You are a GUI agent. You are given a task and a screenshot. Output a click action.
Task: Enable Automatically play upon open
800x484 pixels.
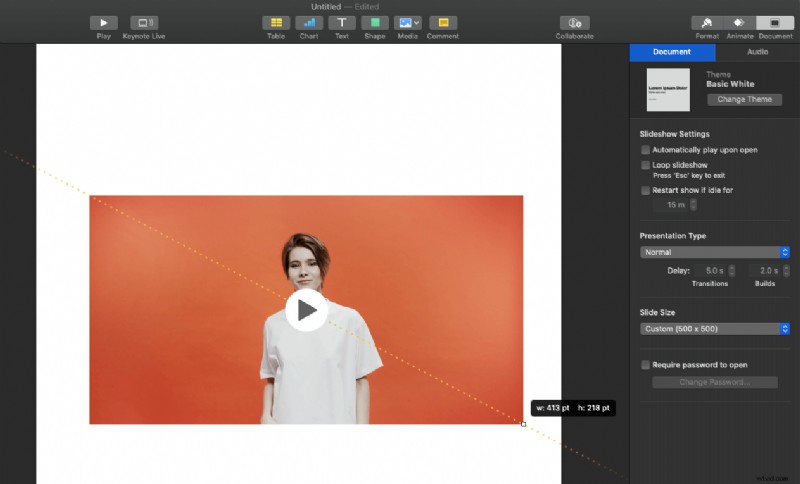(645, 150)
